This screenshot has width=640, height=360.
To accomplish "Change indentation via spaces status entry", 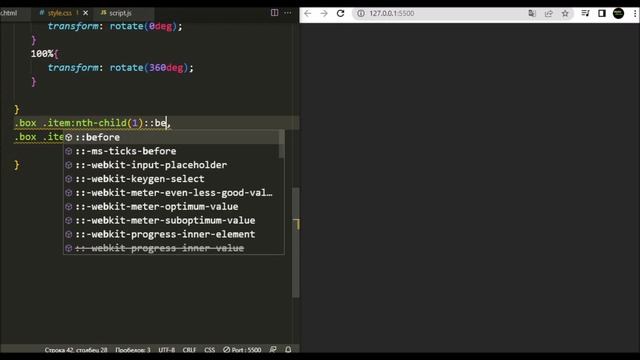I will pos(133,350).
